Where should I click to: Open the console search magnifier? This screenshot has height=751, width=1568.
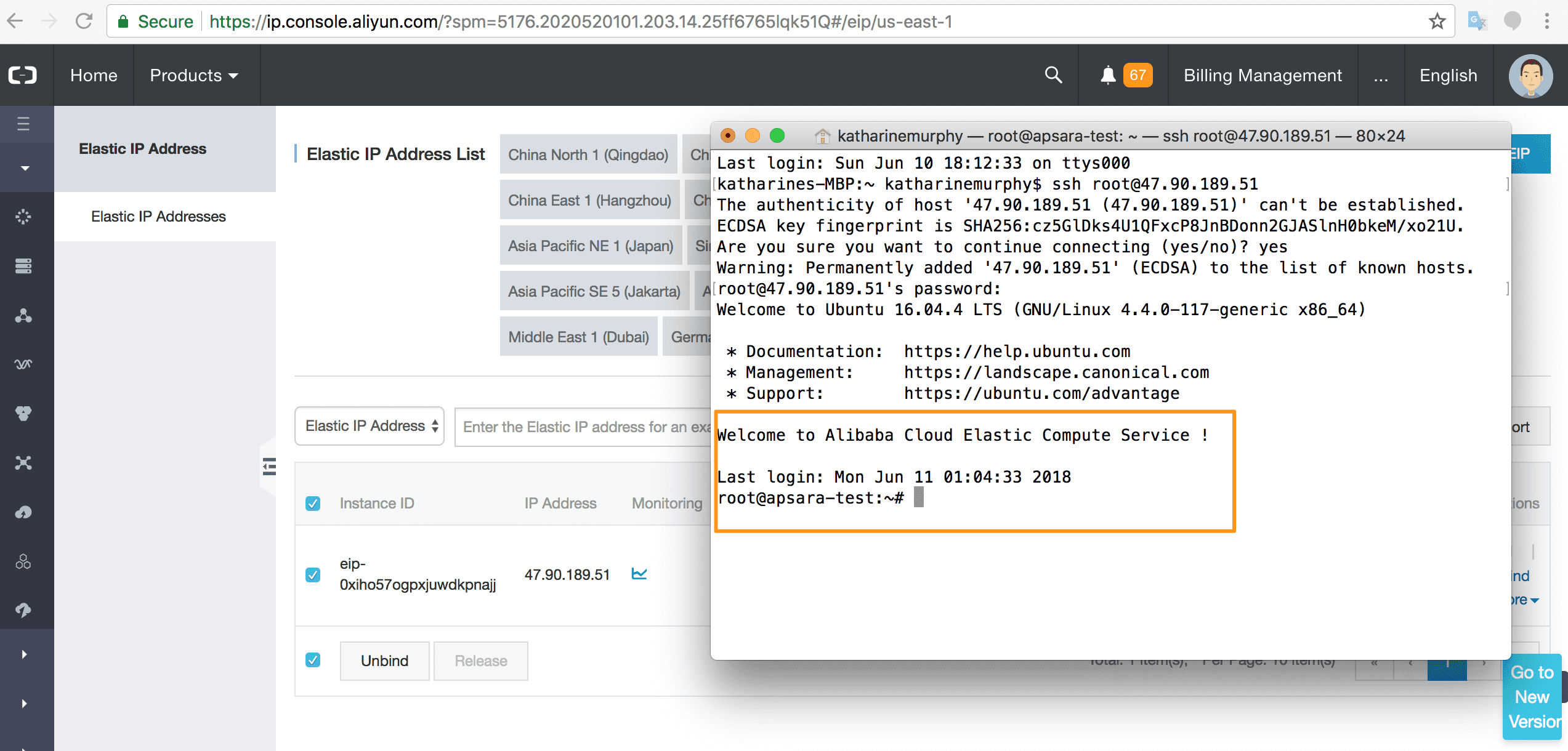point(1054,75)
